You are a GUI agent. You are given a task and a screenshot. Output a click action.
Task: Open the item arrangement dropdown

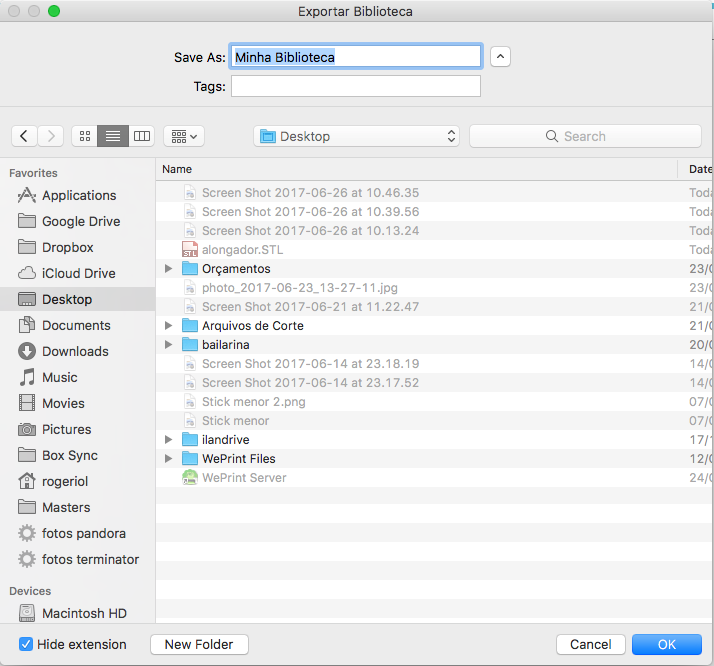coord(184,136)
